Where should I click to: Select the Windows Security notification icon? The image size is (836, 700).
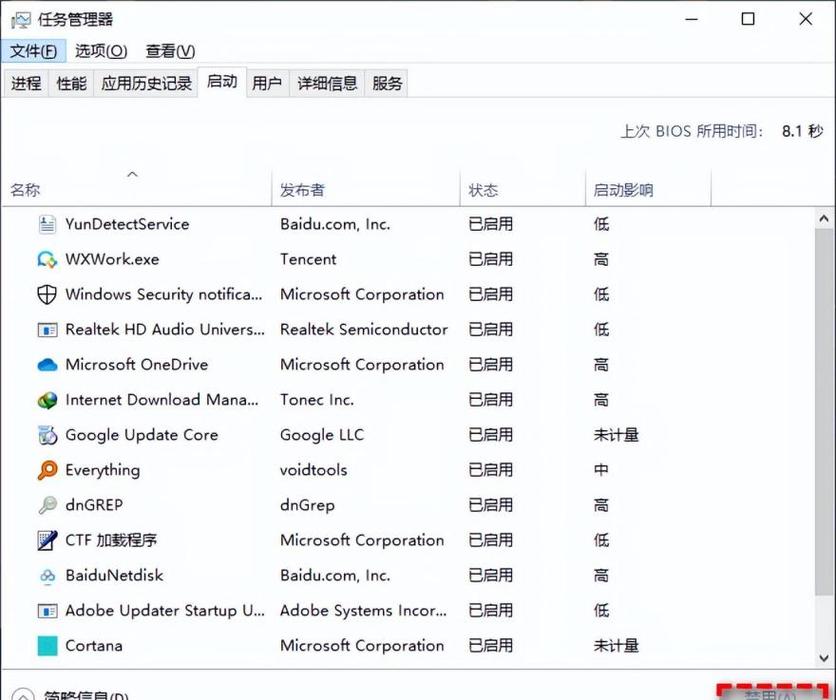(x=45, y=294)
